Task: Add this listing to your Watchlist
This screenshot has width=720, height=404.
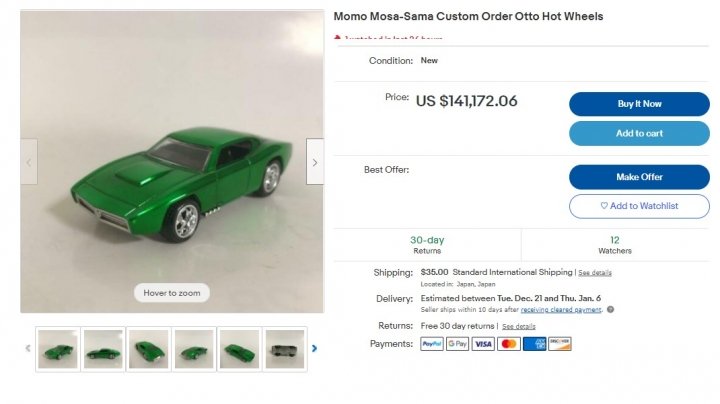Action: (x=639, y=206)
